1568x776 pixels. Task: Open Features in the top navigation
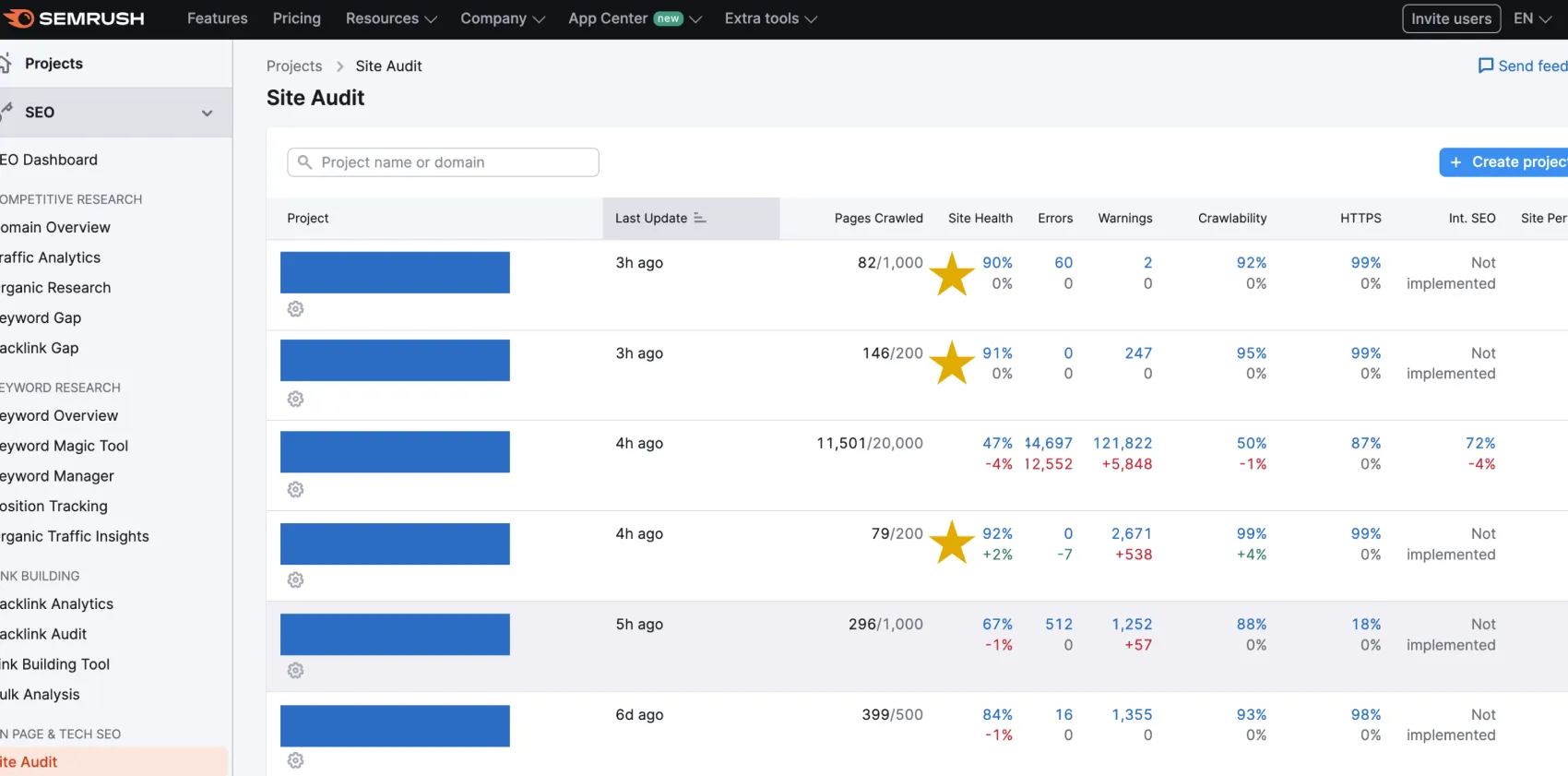point(217,18)
